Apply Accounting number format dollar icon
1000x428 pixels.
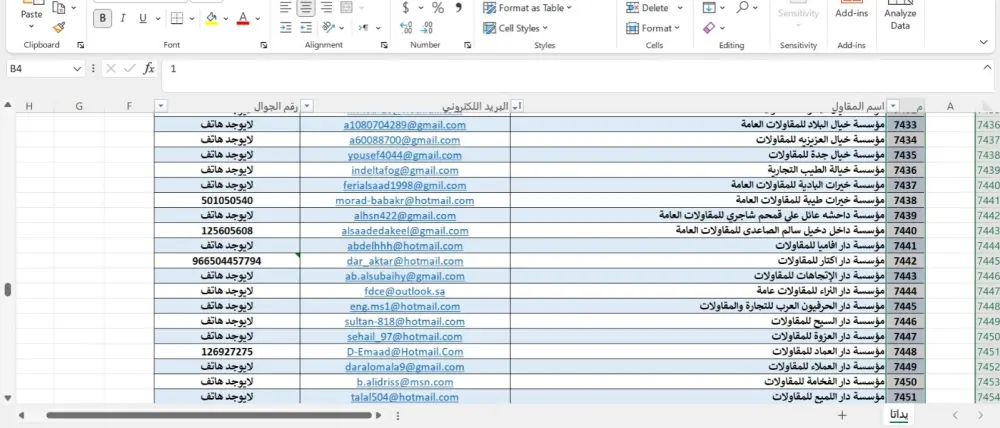pyautogui.click(x=406, y=8)
